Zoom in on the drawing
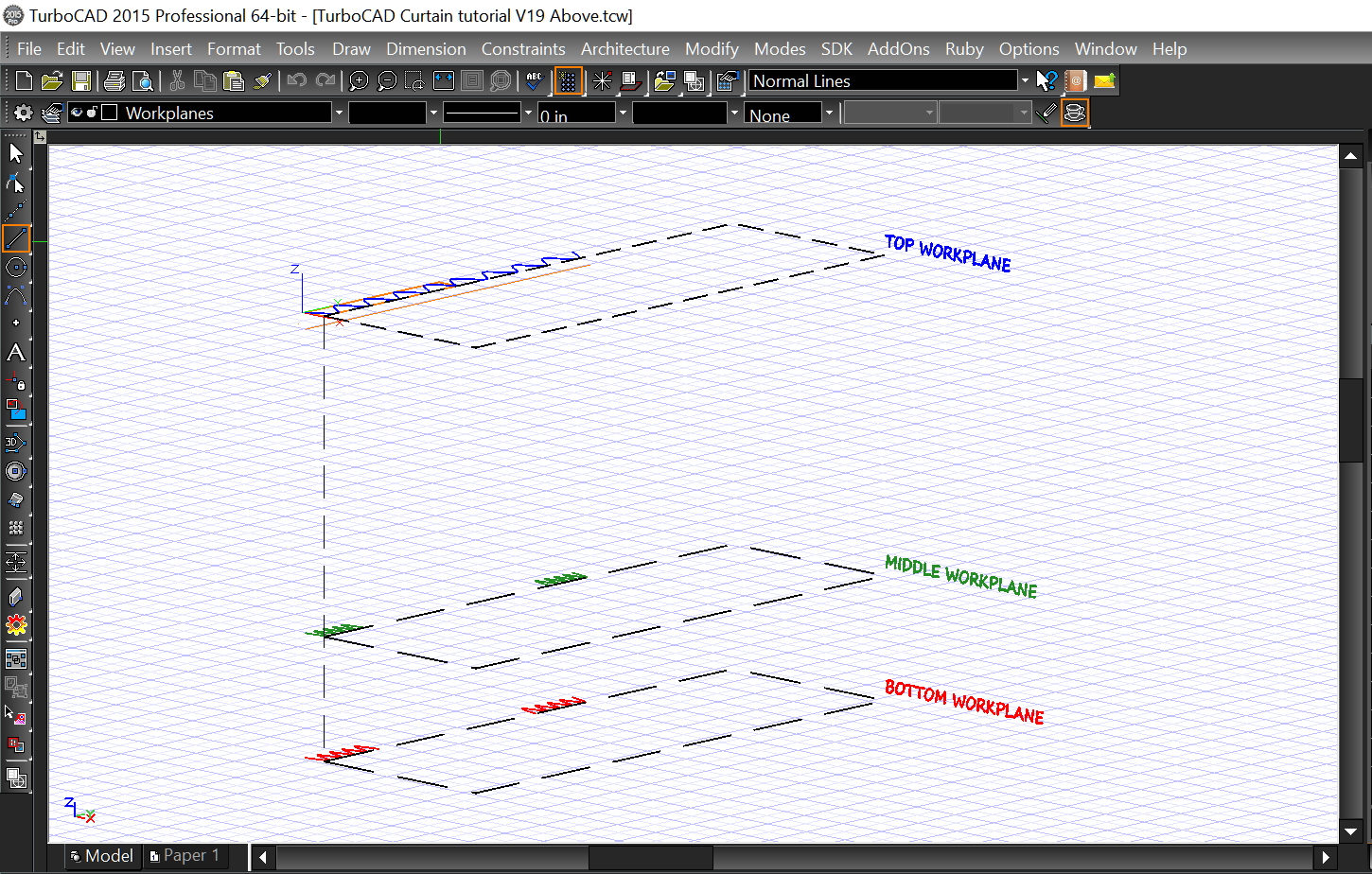Screen dimensions: 1372x874 click(359, 81)
